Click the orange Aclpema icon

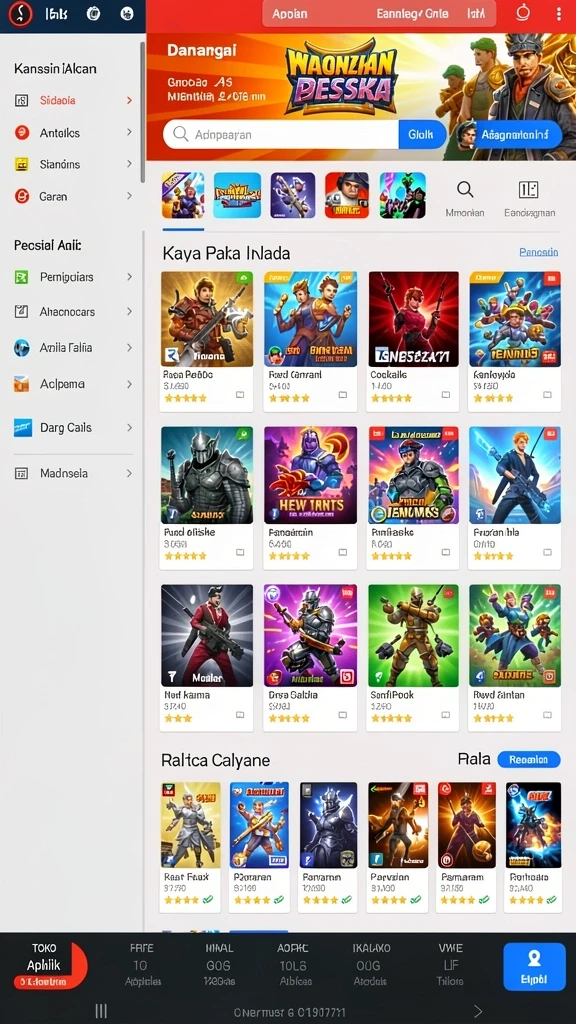click(x=22, y=383)
